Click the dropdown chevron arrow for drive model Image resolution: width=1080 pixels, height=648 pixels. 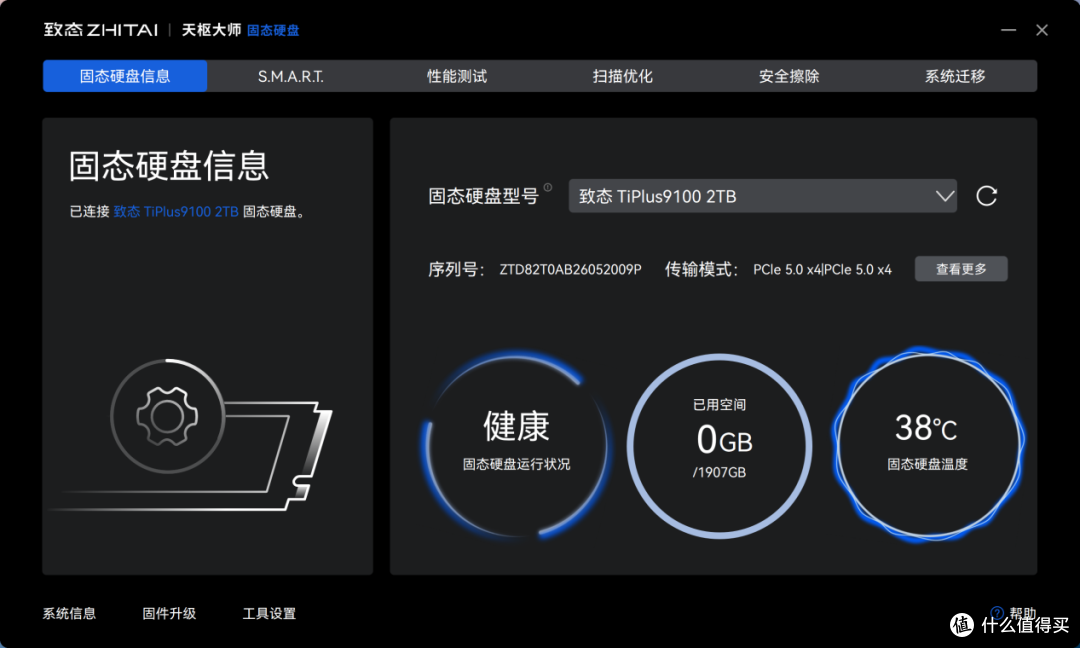click(x=945, y=196)
